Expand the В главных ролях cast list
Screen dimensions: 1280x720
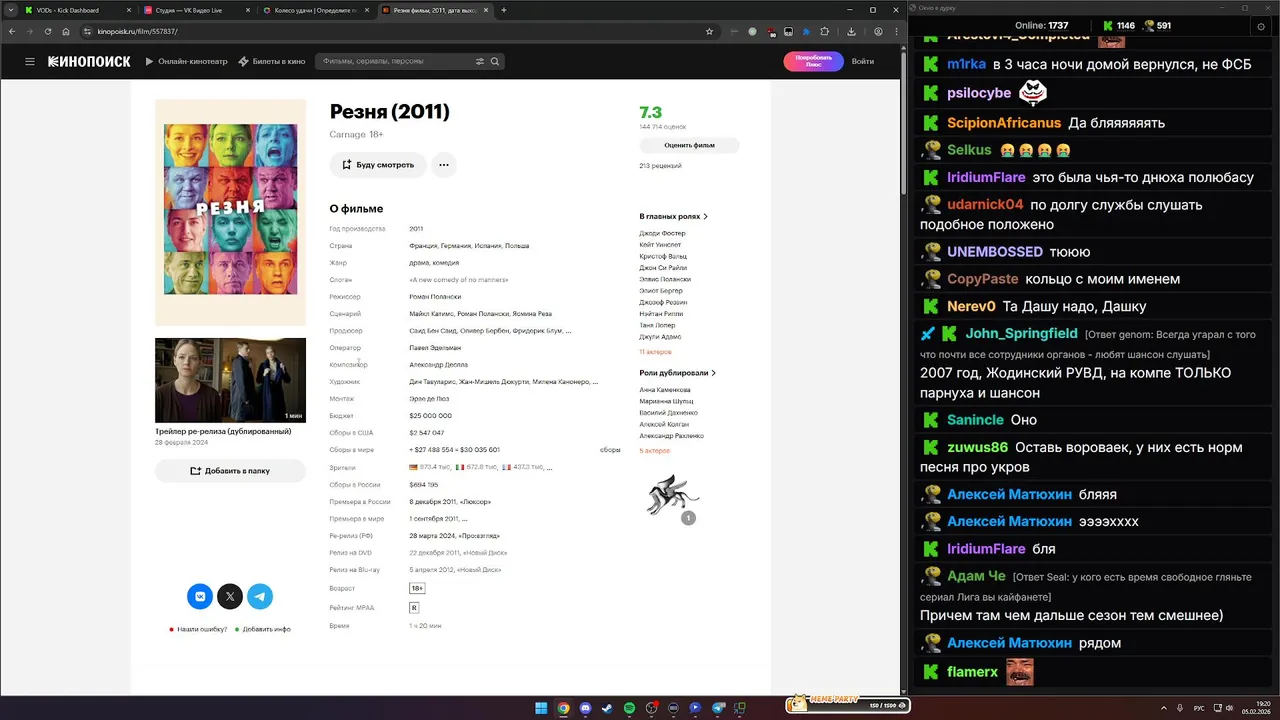673,216
